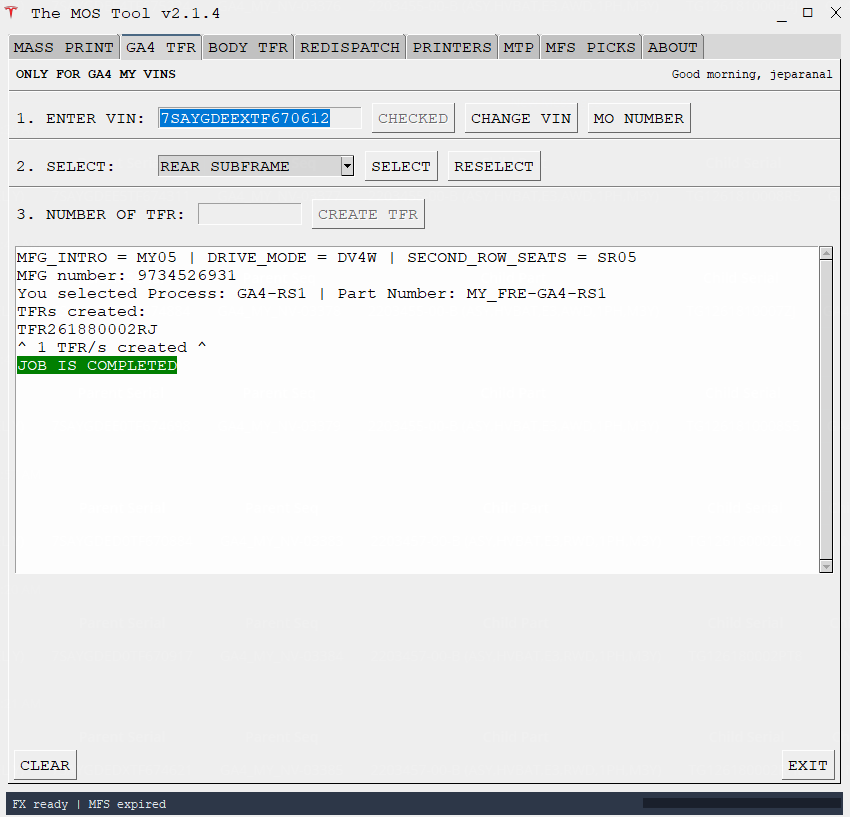Focus the NUMBER OF TFR field
Image resolution: width=850 pixels, height=817 pixels.
click(250, 214)
